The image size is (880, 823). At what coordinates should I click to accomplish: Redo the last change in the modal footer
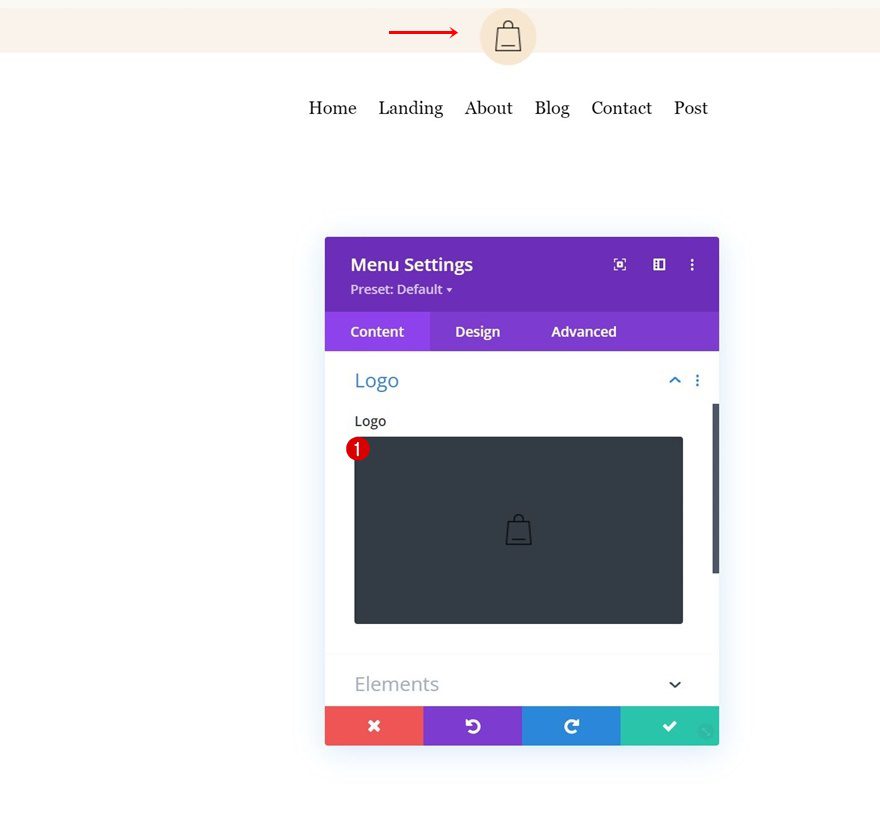pyautogui.click(x=571, y=725)
